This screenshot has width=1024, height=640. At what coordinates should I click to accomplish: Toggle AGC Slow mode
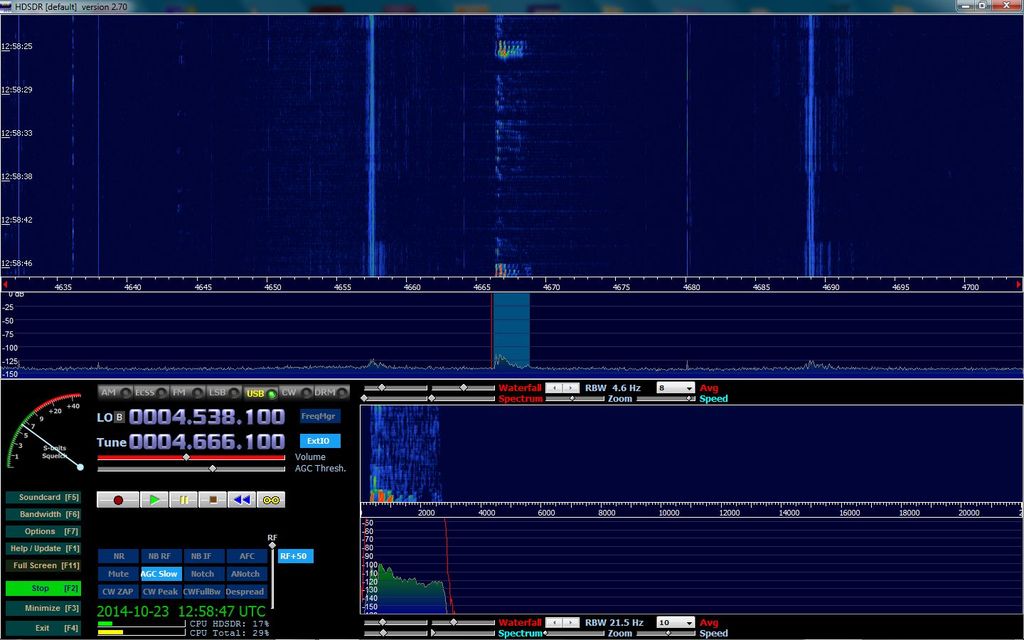160,573
